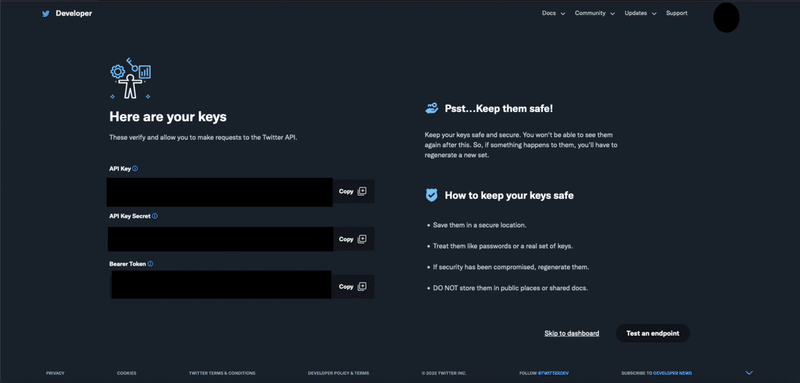Viewport: 800px width, 383px height.
Task: Follow @TwitterDev footer link
Action: tap(553, 373)
